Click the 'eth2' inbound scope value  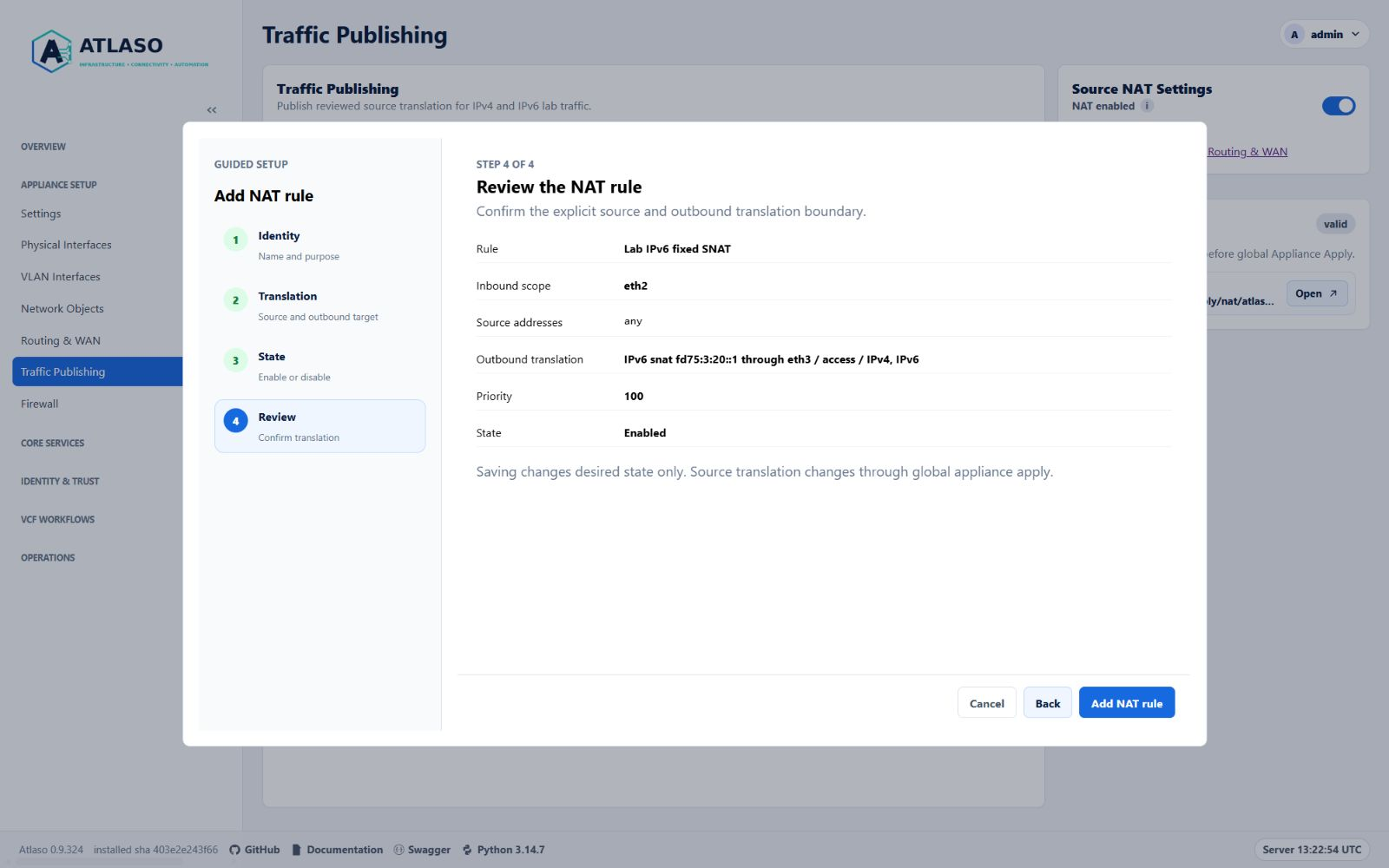[x=635, y=286]
